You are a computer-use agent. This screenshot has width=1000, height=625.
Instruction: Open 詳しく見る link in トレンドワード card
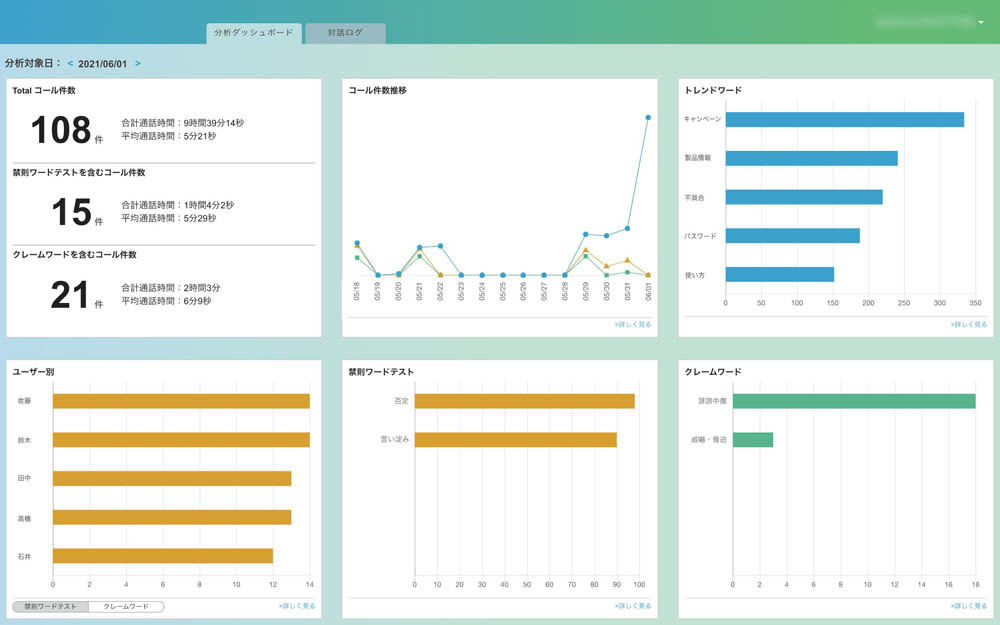[969, 325]
